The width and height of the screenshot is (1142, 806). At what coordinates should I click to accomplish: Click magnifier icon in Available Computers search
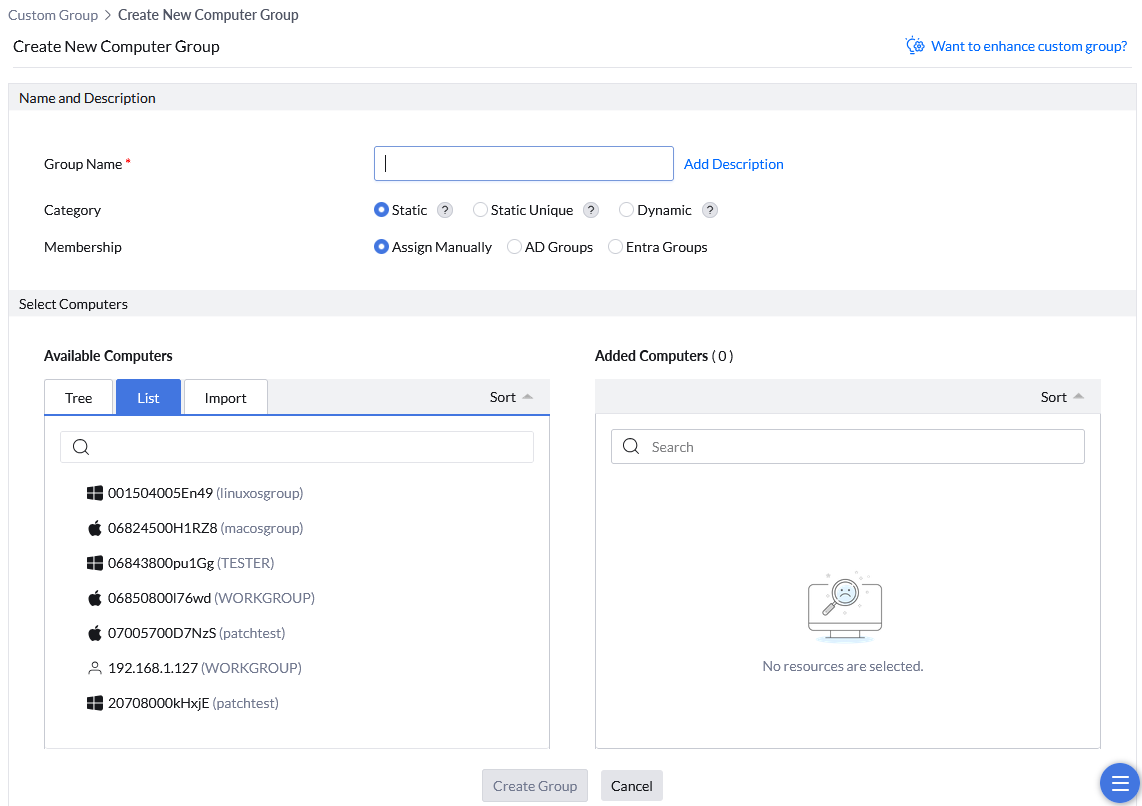81,447
